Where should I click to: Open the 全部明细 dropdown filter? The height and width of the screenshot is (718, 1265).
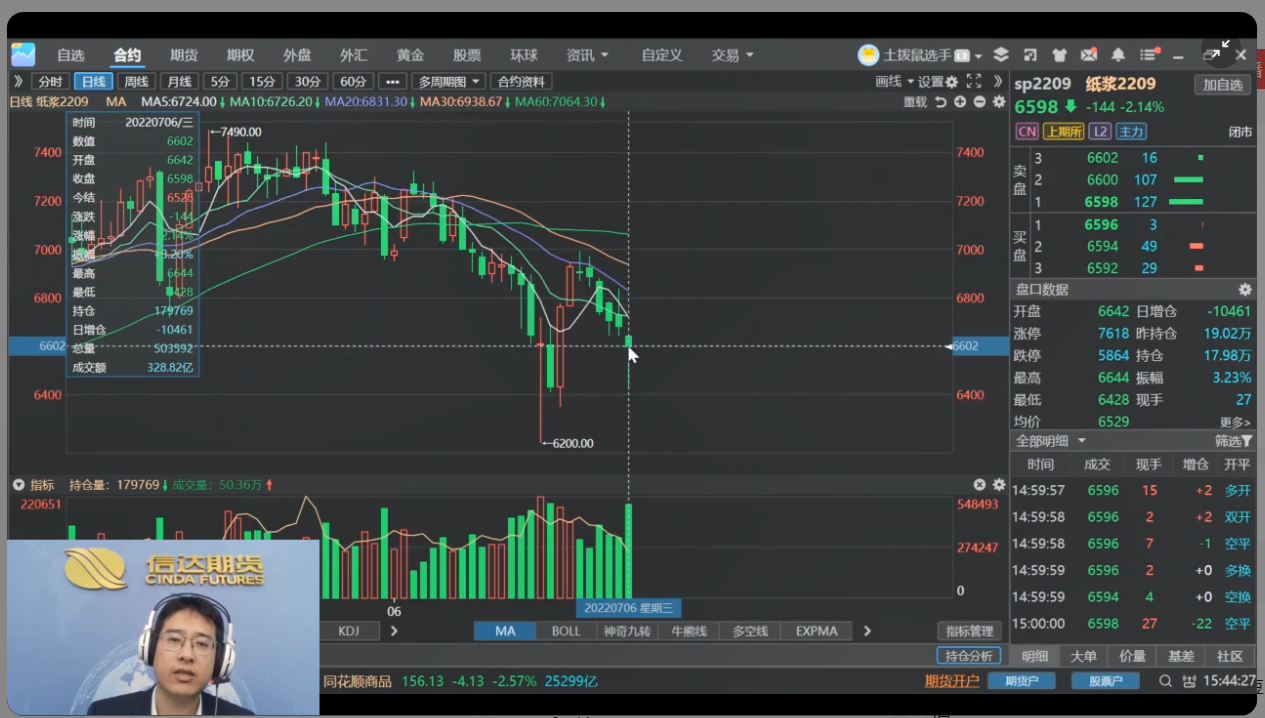tap(1050, 441)
